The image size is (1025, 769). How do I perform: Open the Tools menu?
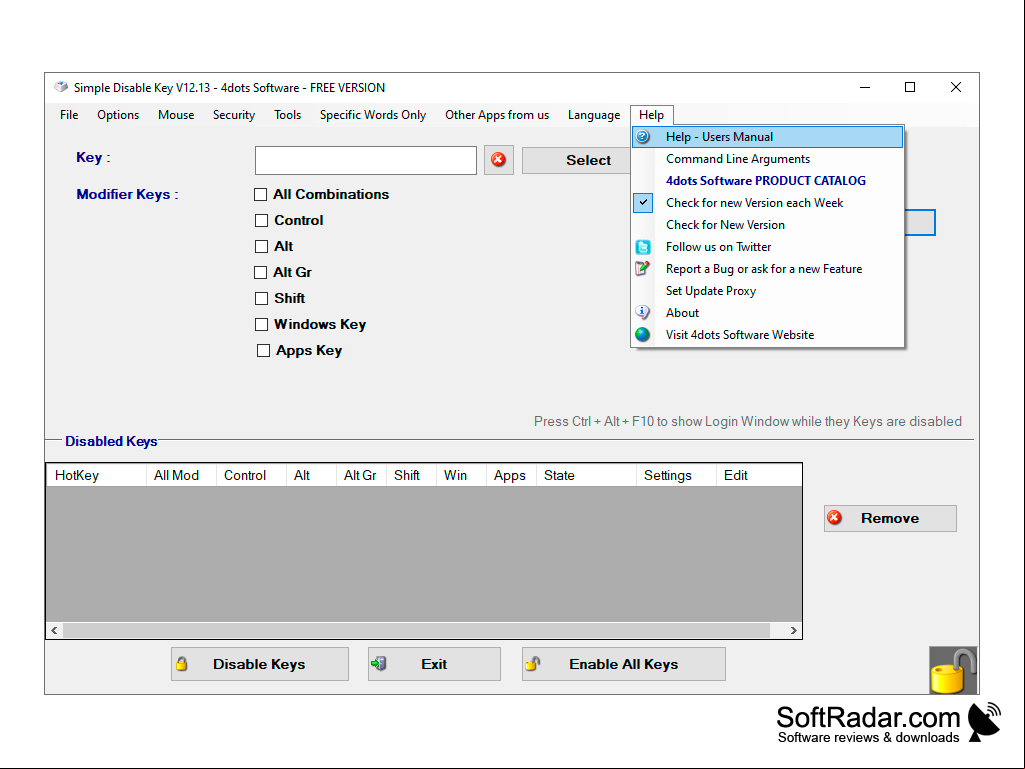click(288, 115)
